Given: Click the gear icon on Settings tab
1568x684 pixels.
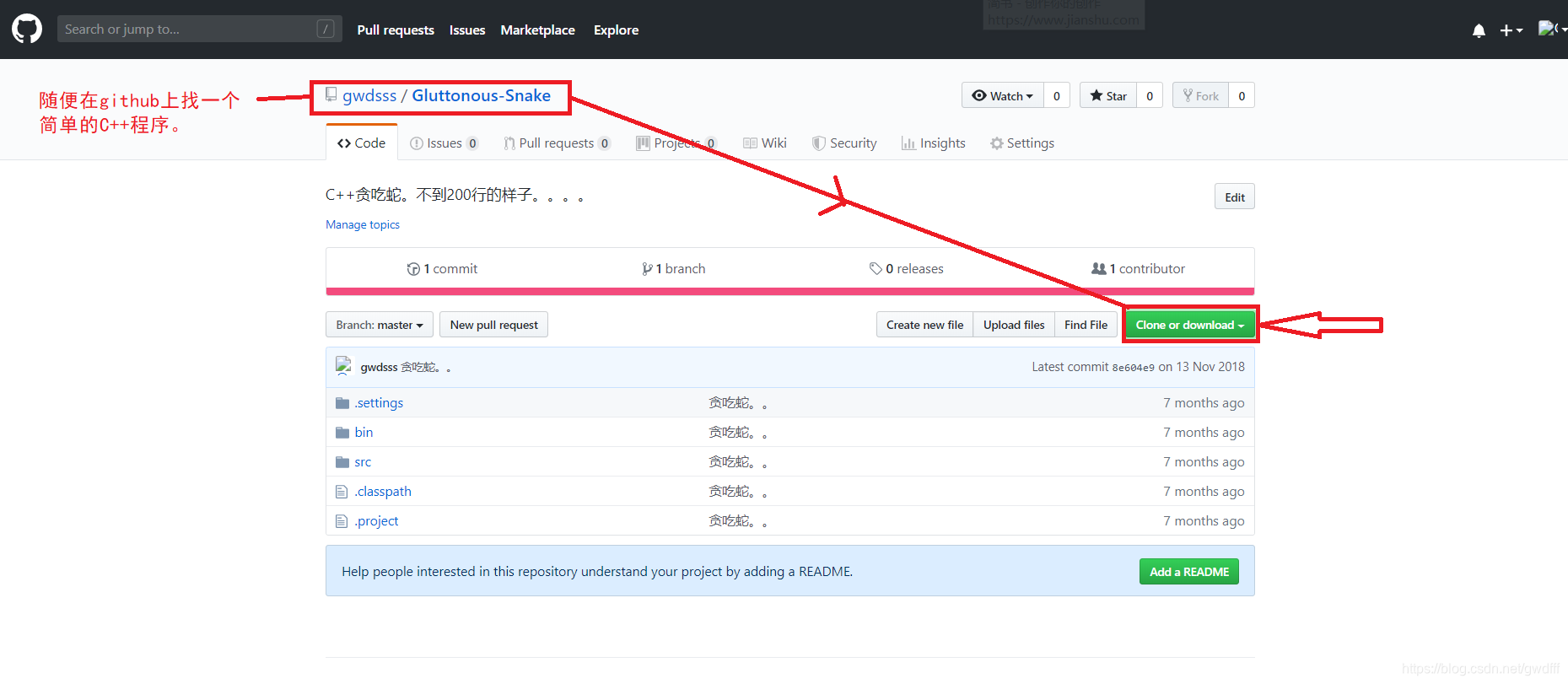Looking at the screenshot, I should click(997, 143).
